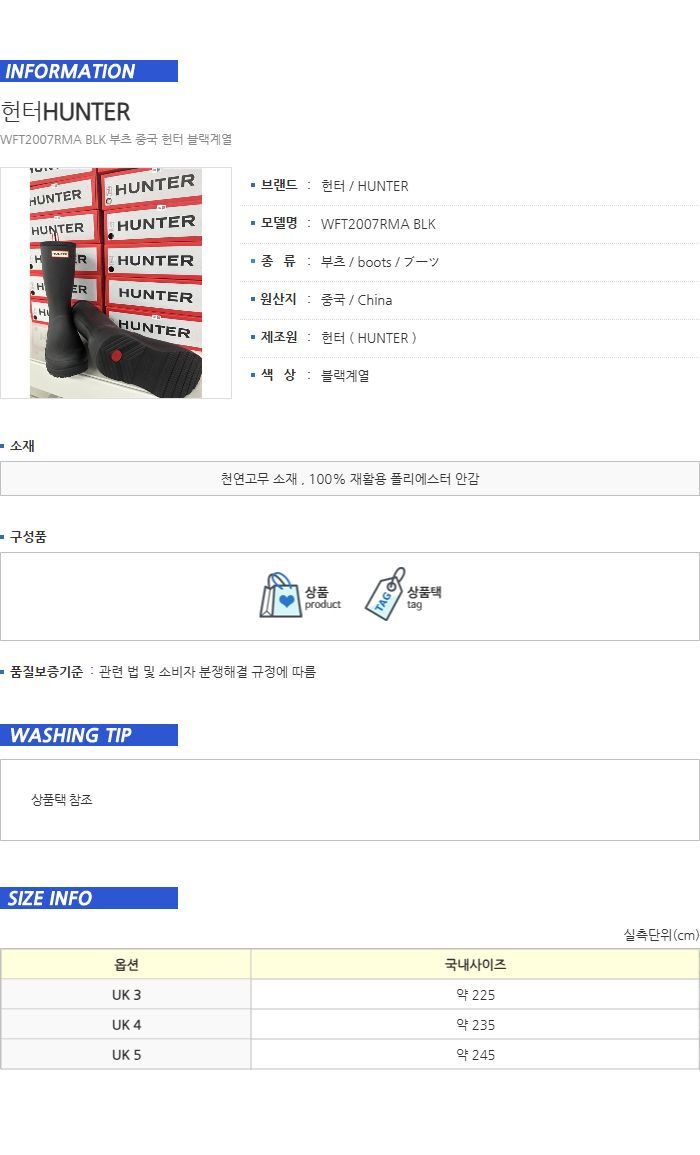700x1155 pixels.
Task: Select the UK 5 size option row
Action: coord(350,1055)
